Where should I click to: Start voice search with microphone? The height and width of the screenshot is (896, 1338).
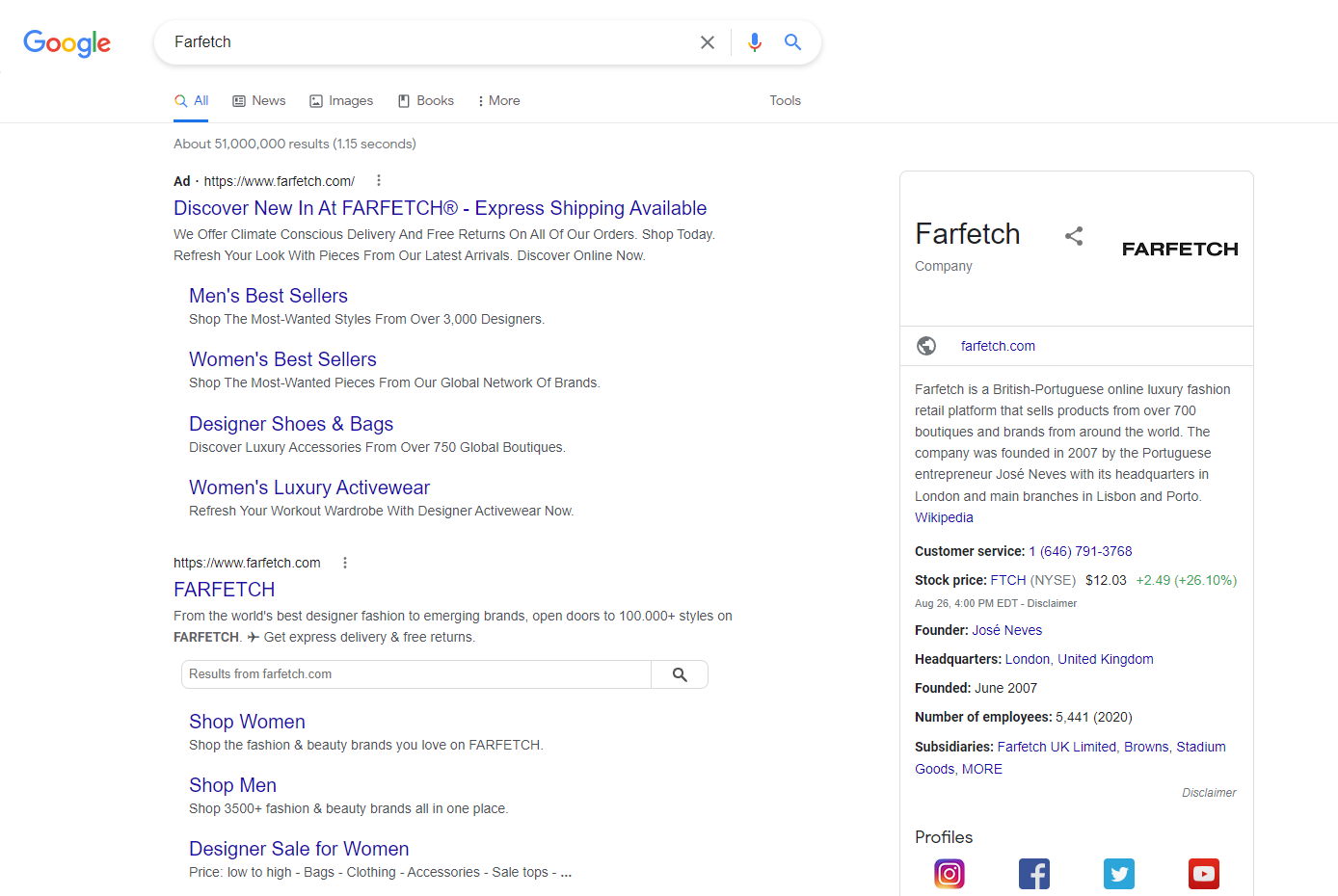(754, 42)
